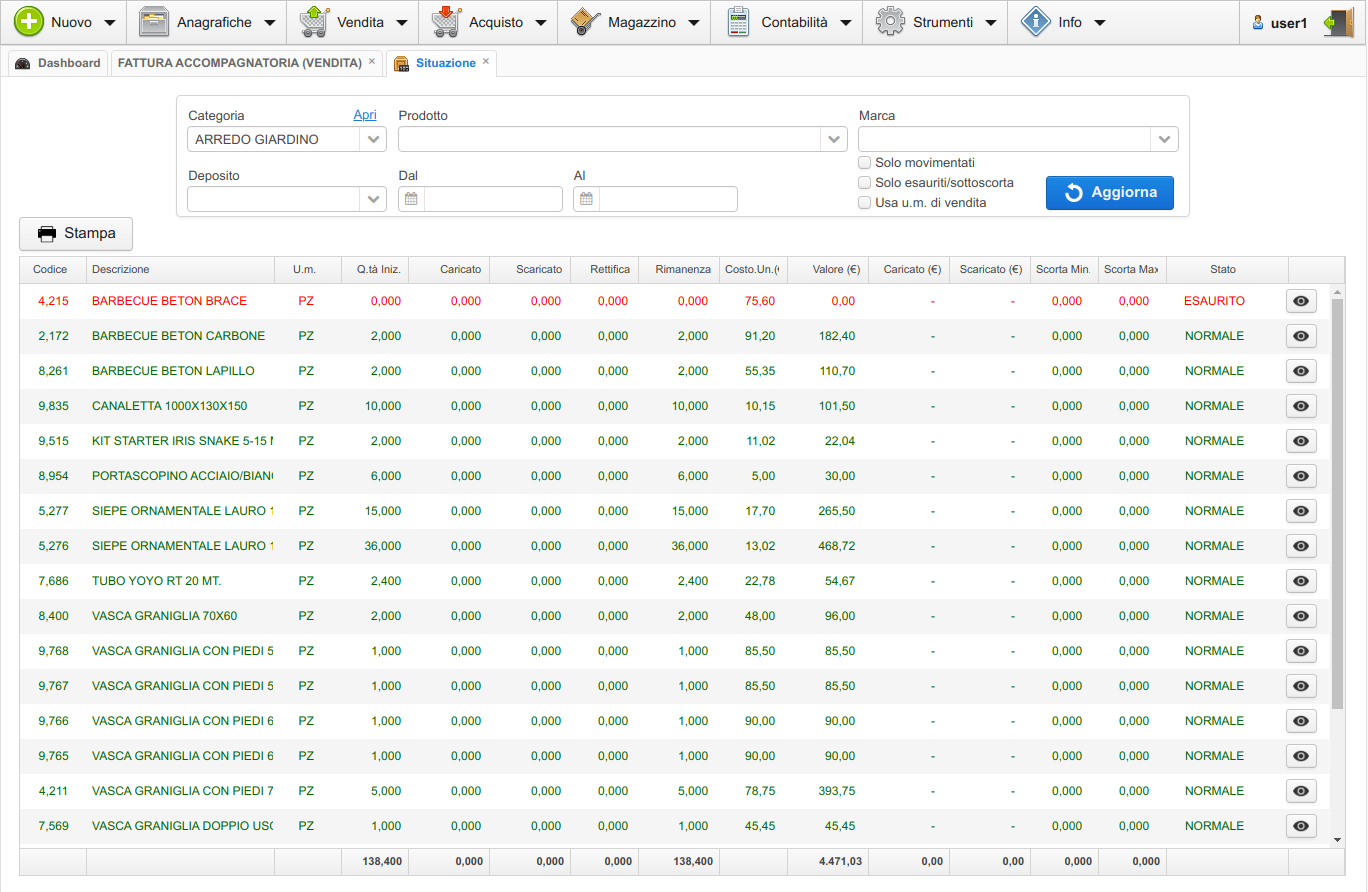This screenshot has width=1368, height=892.
Task: Enable Solo esauriti/sottoscorta checkbox
Action: click(865, 183)
